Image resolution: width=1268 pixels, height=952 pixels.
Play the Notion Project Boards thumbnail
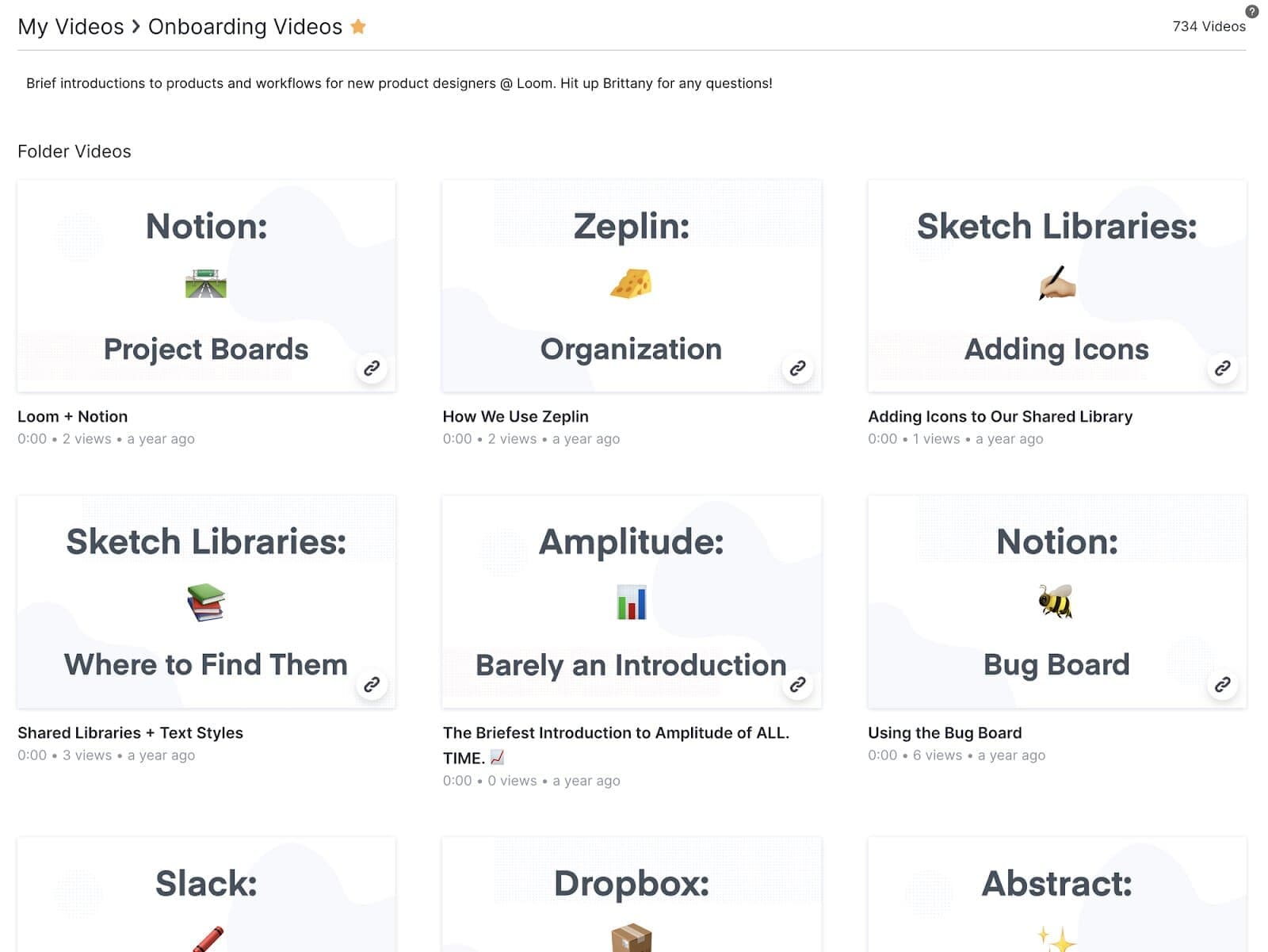point(206,285)
